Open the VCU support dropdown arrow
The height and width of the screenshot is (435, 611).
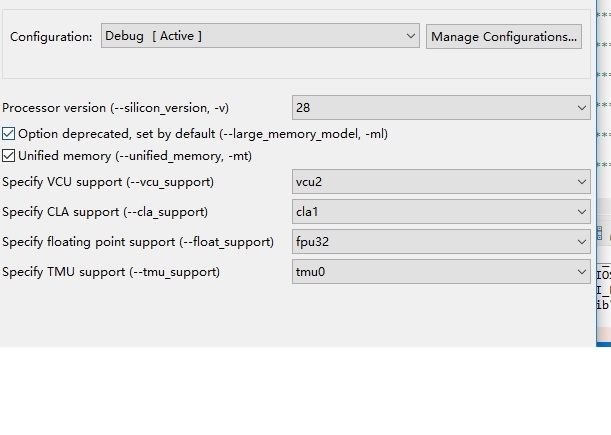(582, 182)
